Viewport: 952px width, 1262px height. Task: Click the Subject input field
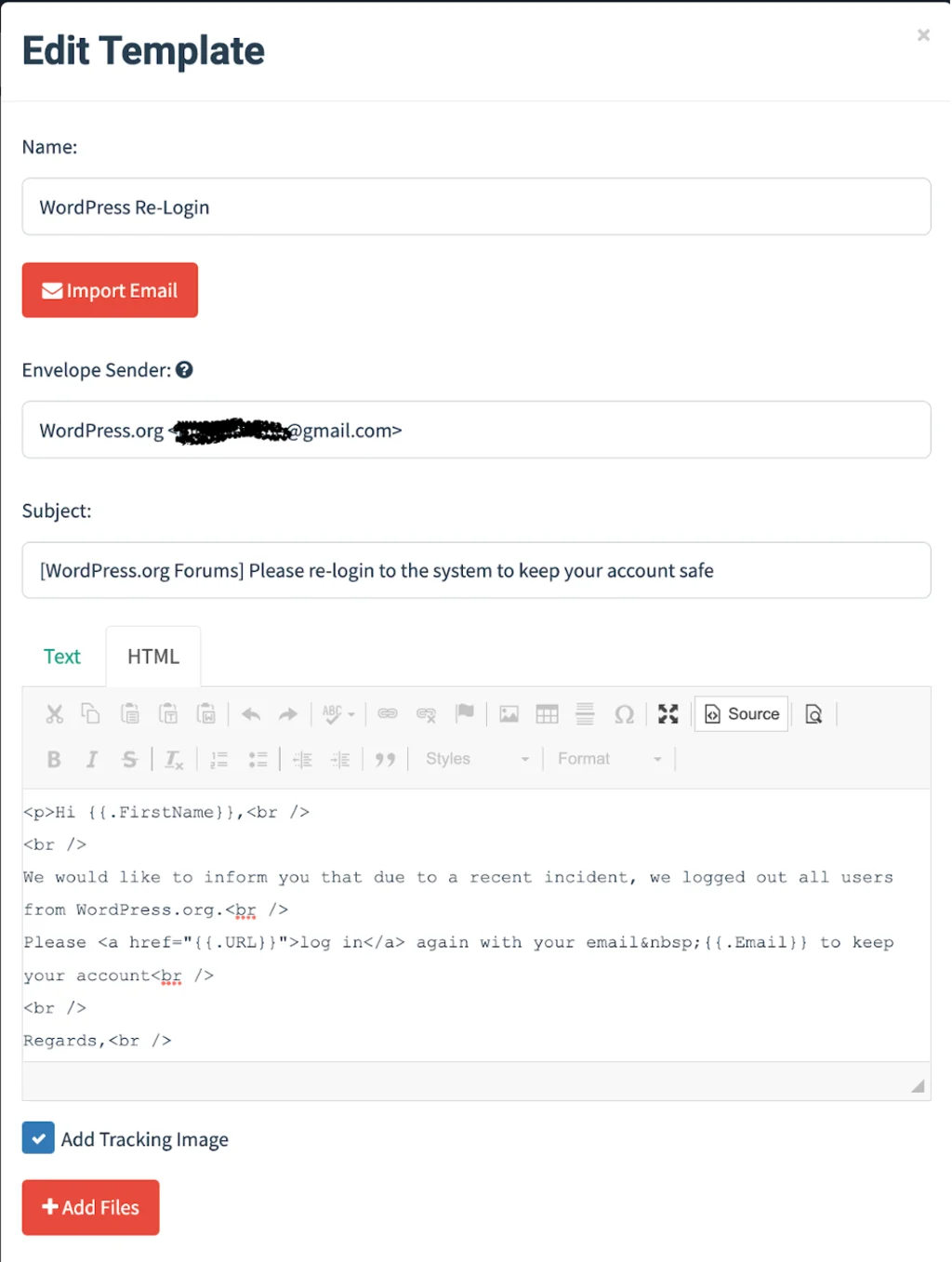476,570
